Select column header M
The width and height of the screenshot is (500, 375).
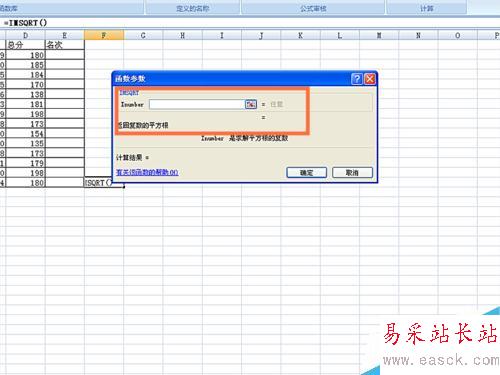coord(379,35)
